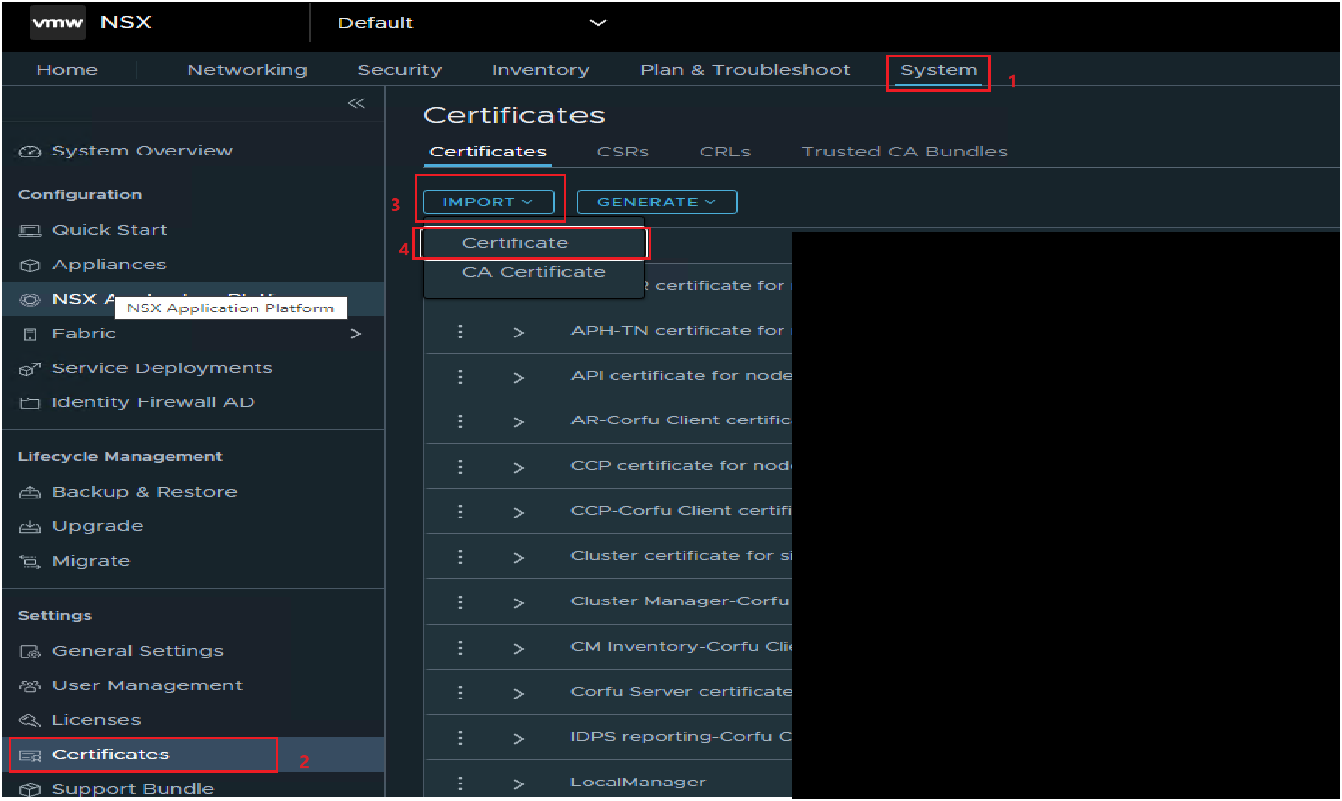This screenshot has width=1342, height=801.
Task: Open the Security tab
Action: point(400,70)
